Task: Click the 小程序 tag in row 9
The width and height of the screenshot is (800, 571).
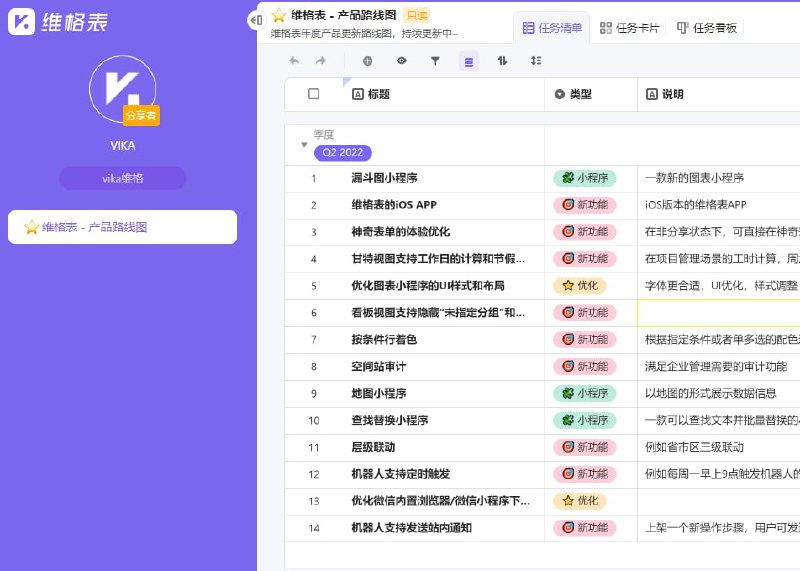Action: [585, 393]
